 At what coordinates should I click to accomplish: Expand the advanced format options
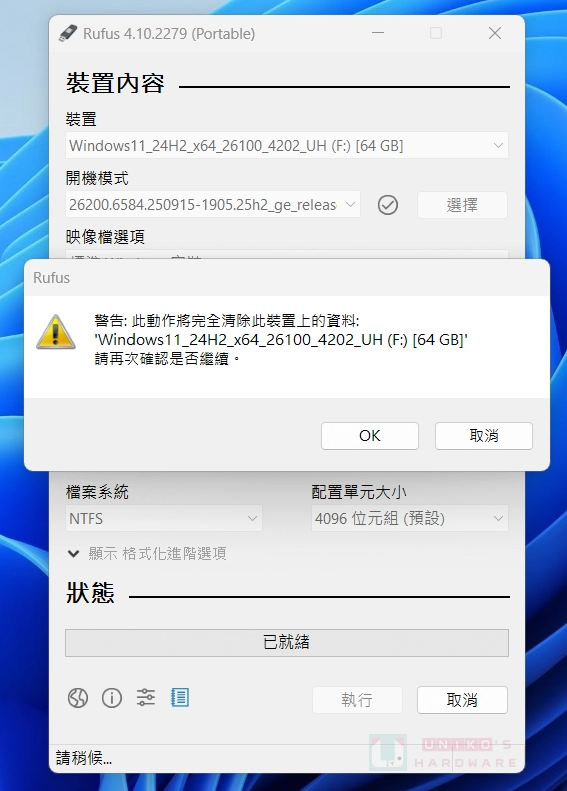pos(147,554)
